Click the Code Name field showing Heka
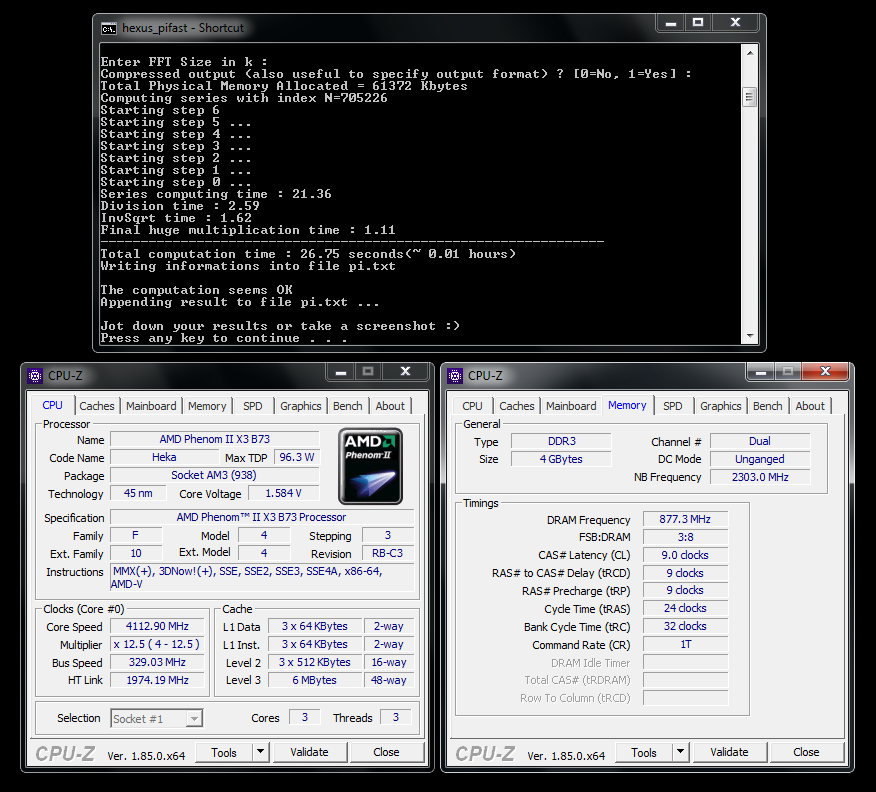The image size is (876, 792). click(x=164, y=457)
